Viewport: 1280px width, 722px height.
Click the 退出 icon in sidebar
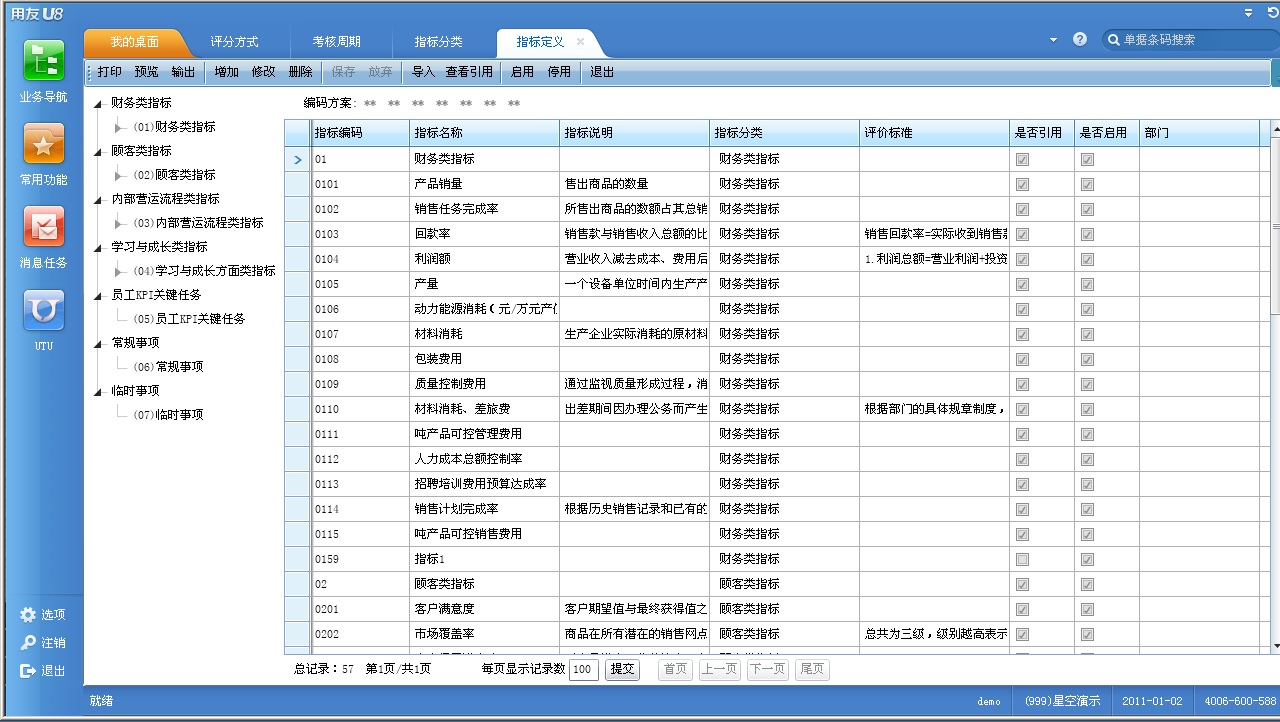point(28,671)
